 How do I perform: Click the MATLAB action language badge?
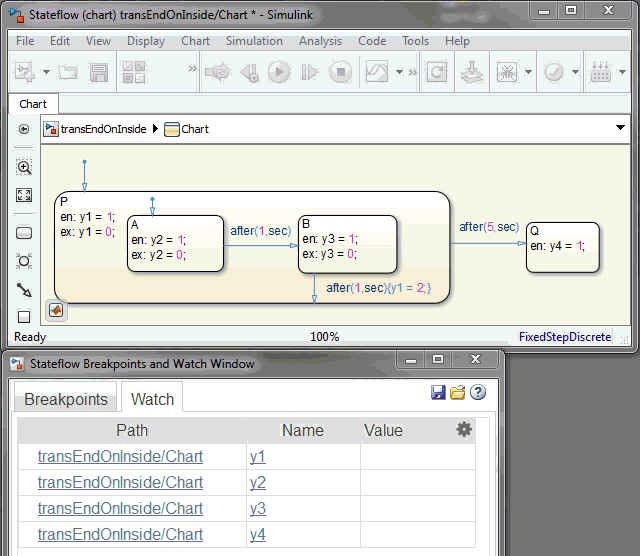tap(56, 311)
